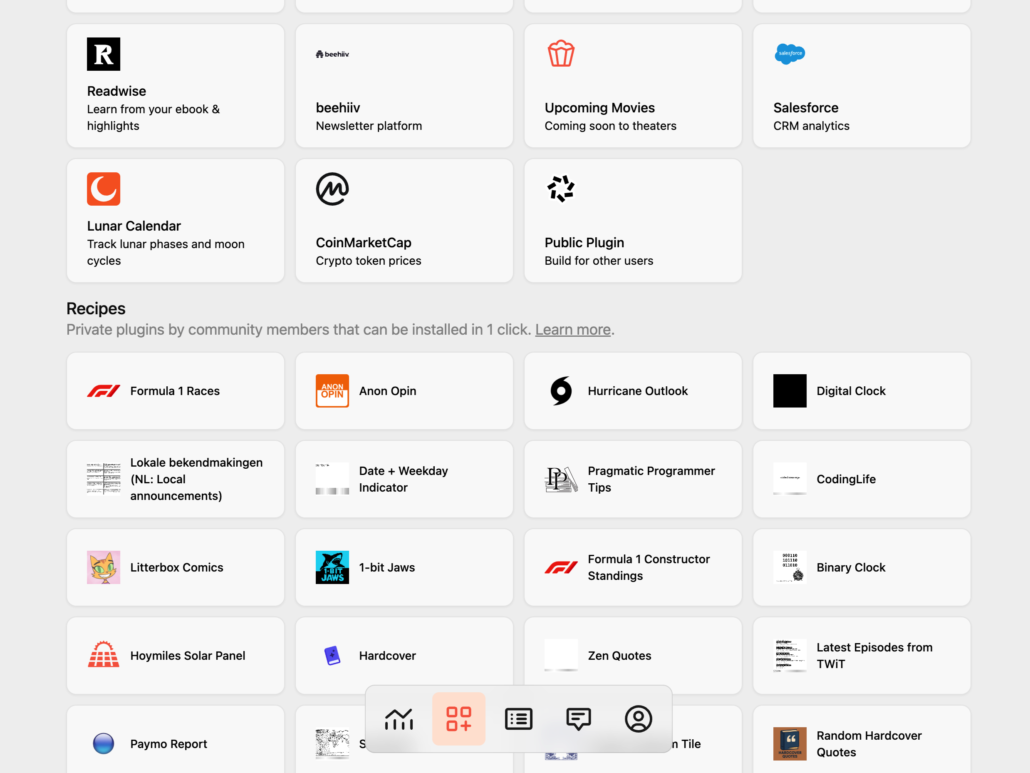Choose the Litterbox Comics recipe
The height and width of the screenshot is (773, 1030).
(175, 568)
